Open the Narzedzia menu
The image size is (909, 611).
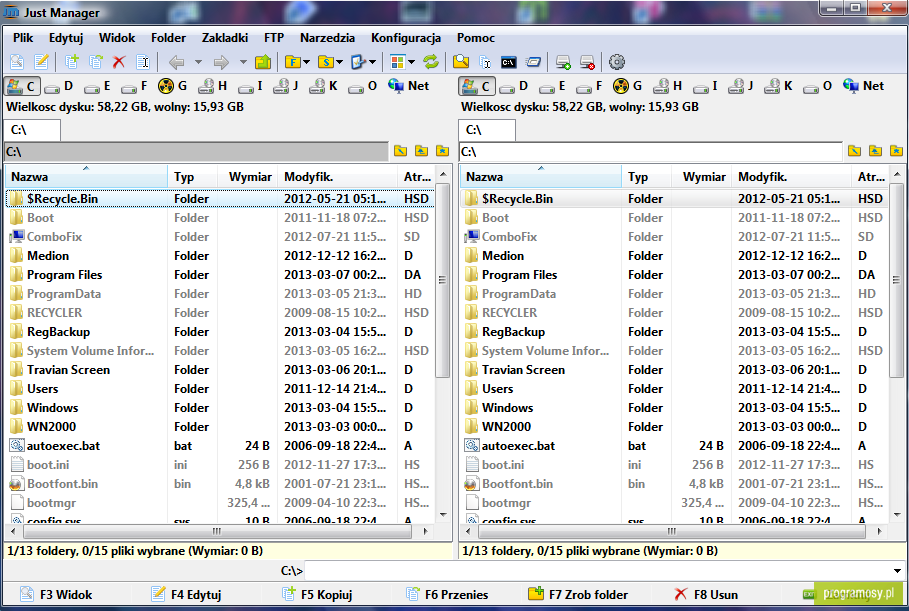327,38
